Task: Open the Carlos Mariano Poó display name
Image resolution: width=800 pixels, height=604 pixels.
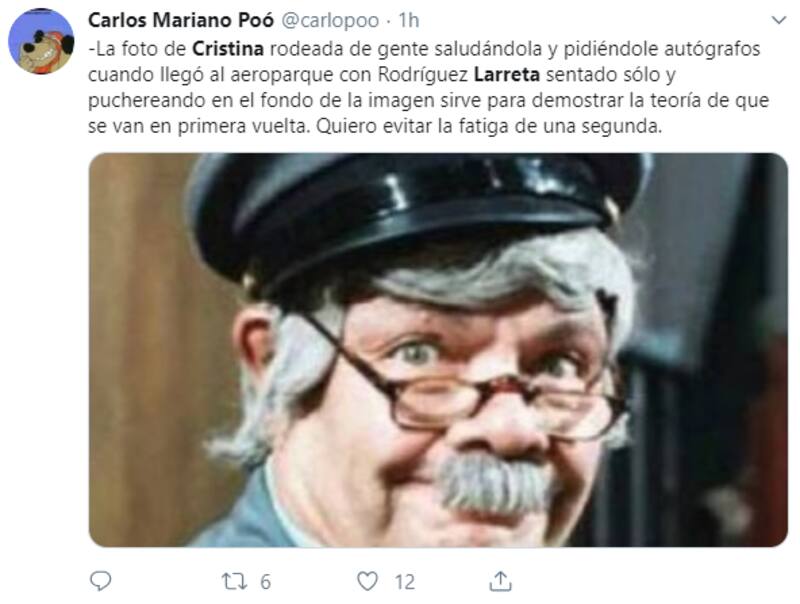Action: (181, 20)
